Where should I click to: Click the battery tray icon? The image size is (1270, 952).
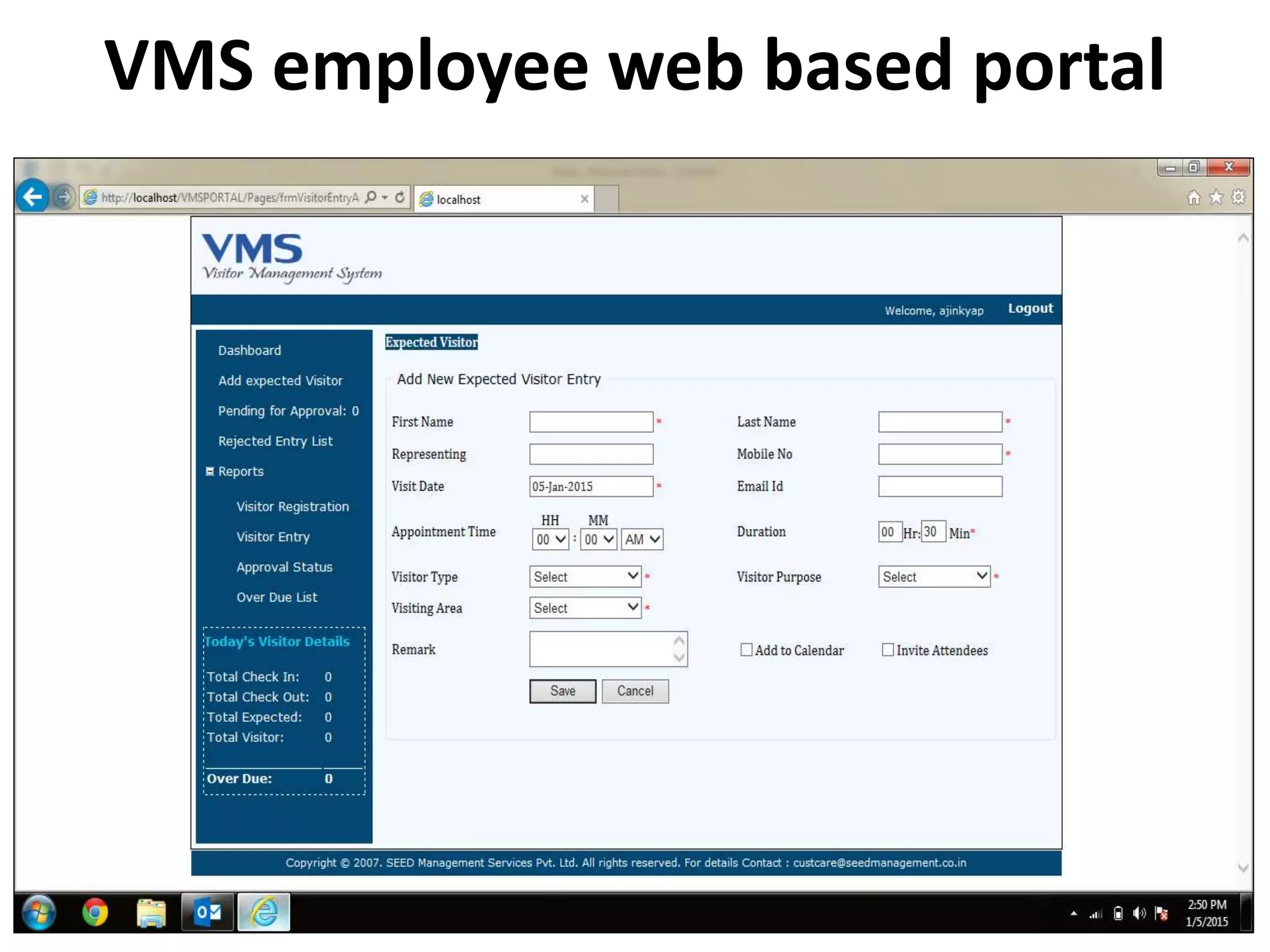[1118, 913]
